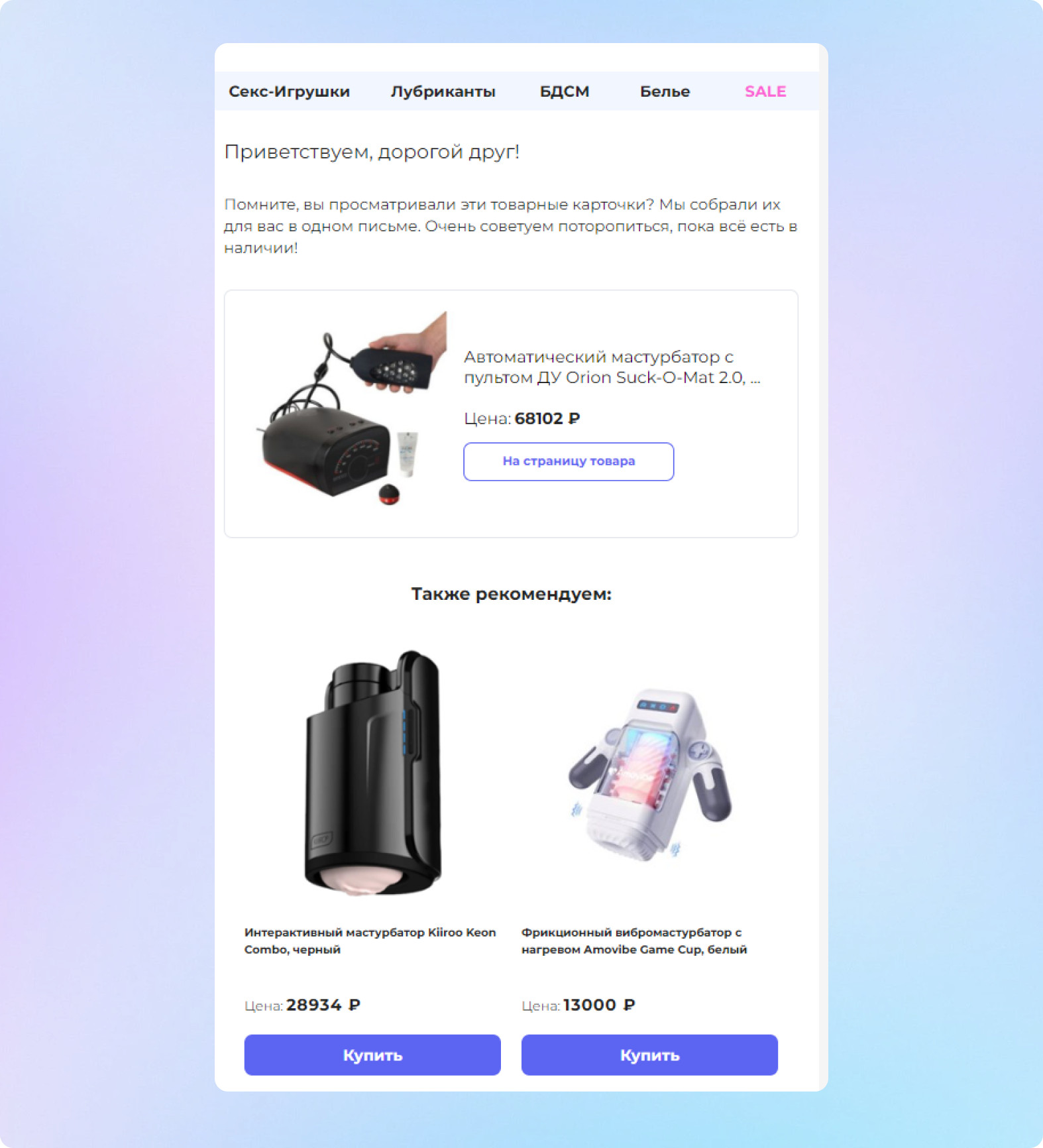Click the 68102 ₽ price text
Screen dimensions: 1043x1148
[x=547, y=418]
